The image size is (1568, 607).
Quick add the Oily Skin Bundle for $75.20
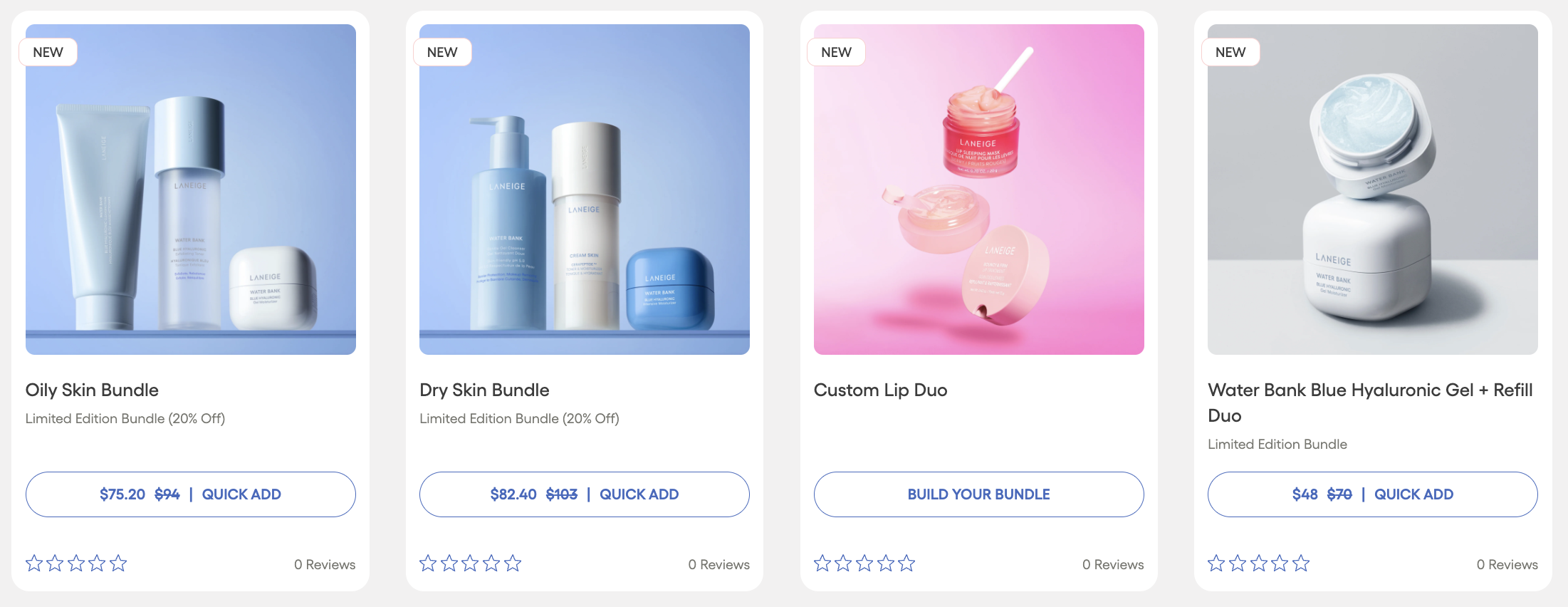click(191, 494)
